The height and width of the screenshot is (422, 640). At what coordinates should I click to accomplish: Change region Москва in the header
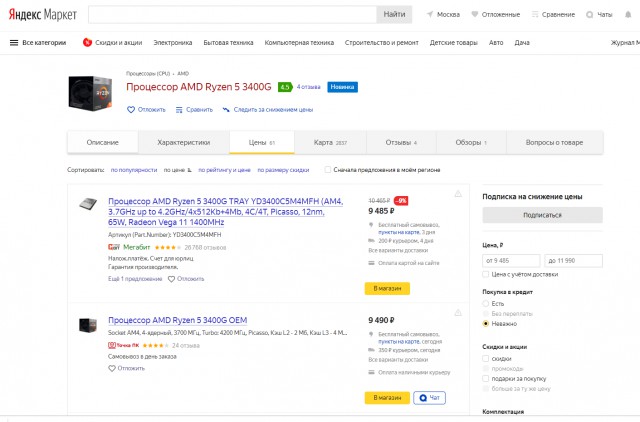click(x=443, y=14)
